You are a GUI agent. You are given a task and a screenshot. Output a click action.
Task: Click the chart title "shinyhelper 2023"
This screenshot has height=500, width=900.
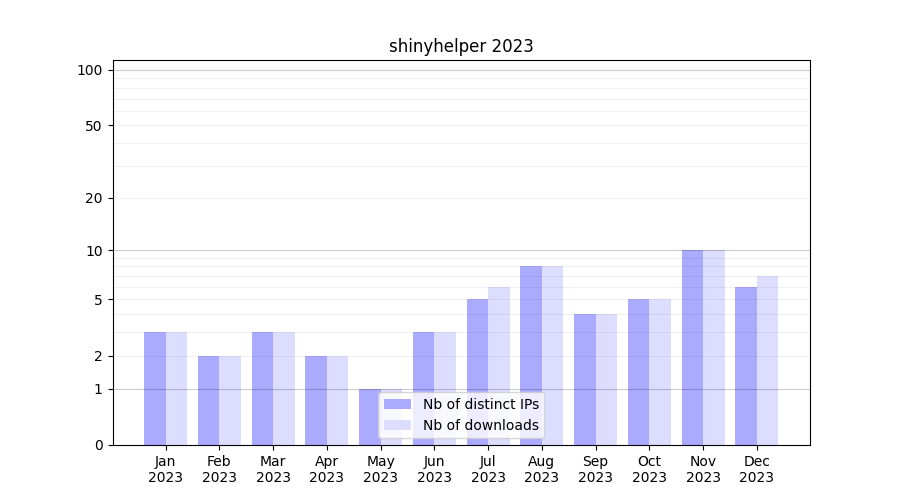tap(461, 46)
